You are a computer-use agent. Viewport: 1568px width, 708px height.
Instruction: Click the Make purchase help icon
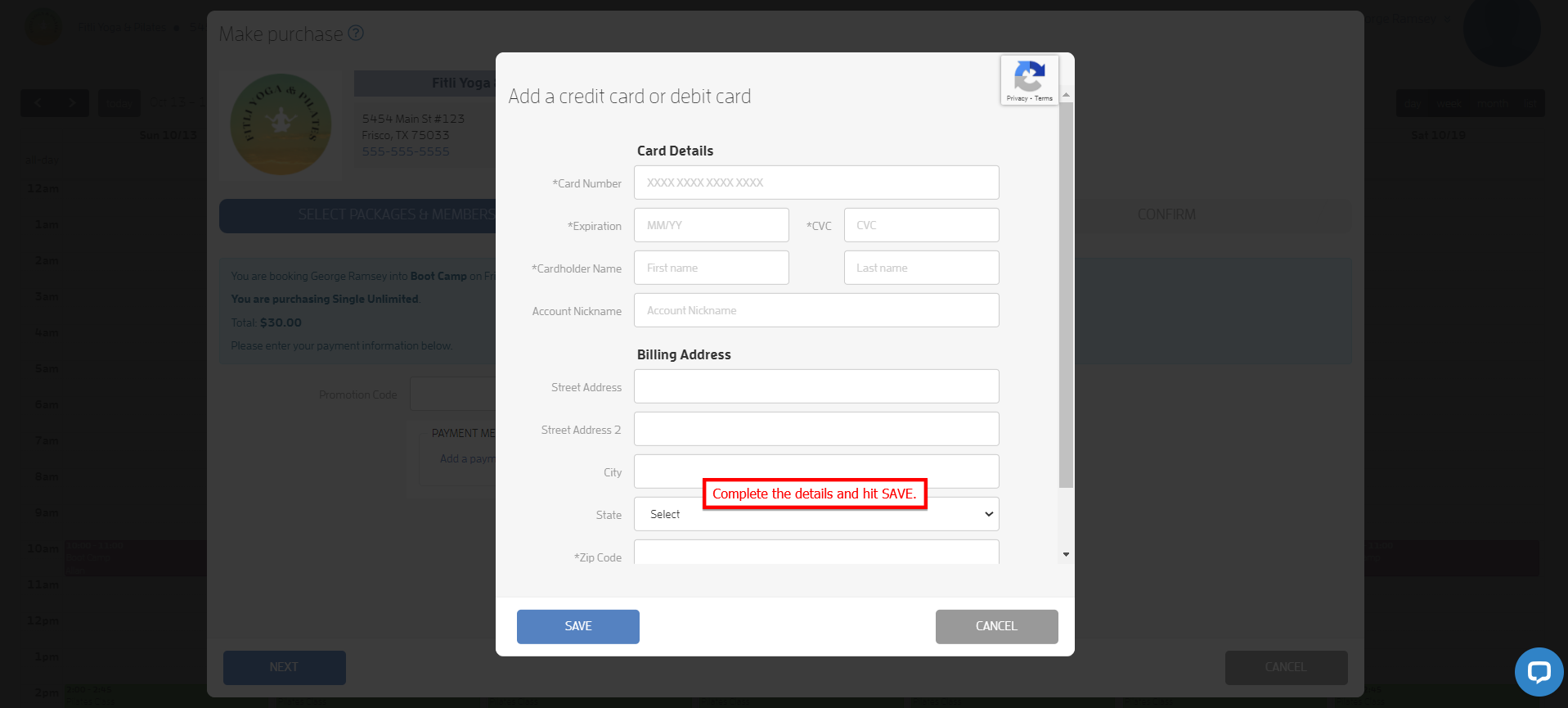(x=356, y=34)
